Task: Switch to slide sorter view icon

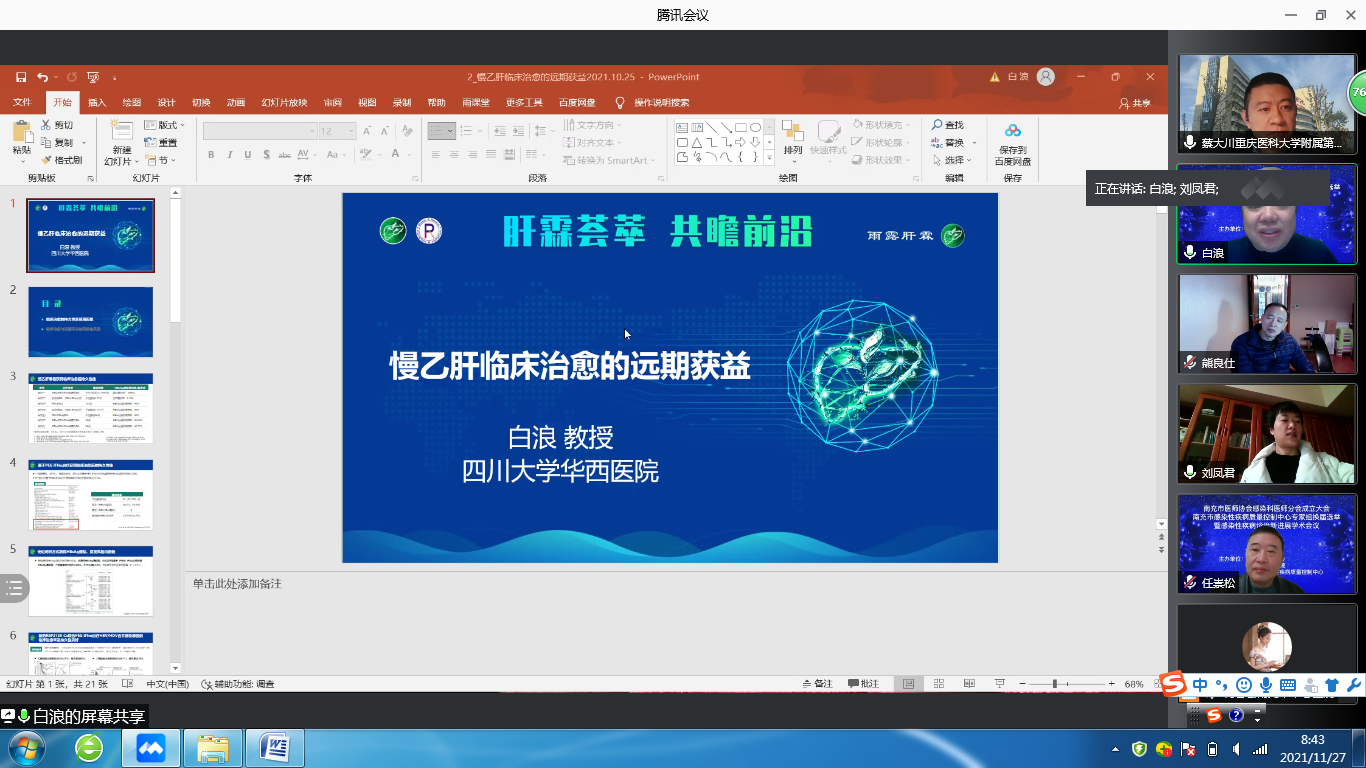Action: 939,684
